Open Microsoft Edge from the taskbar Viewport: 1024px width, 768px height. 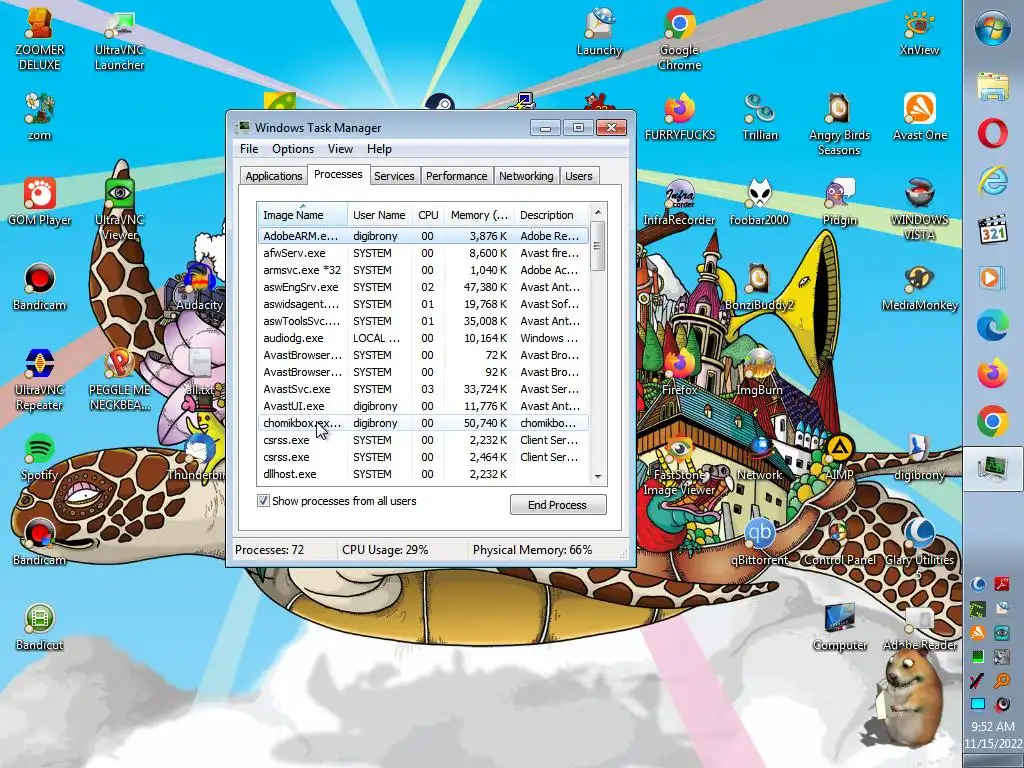(x=993, y=326)
